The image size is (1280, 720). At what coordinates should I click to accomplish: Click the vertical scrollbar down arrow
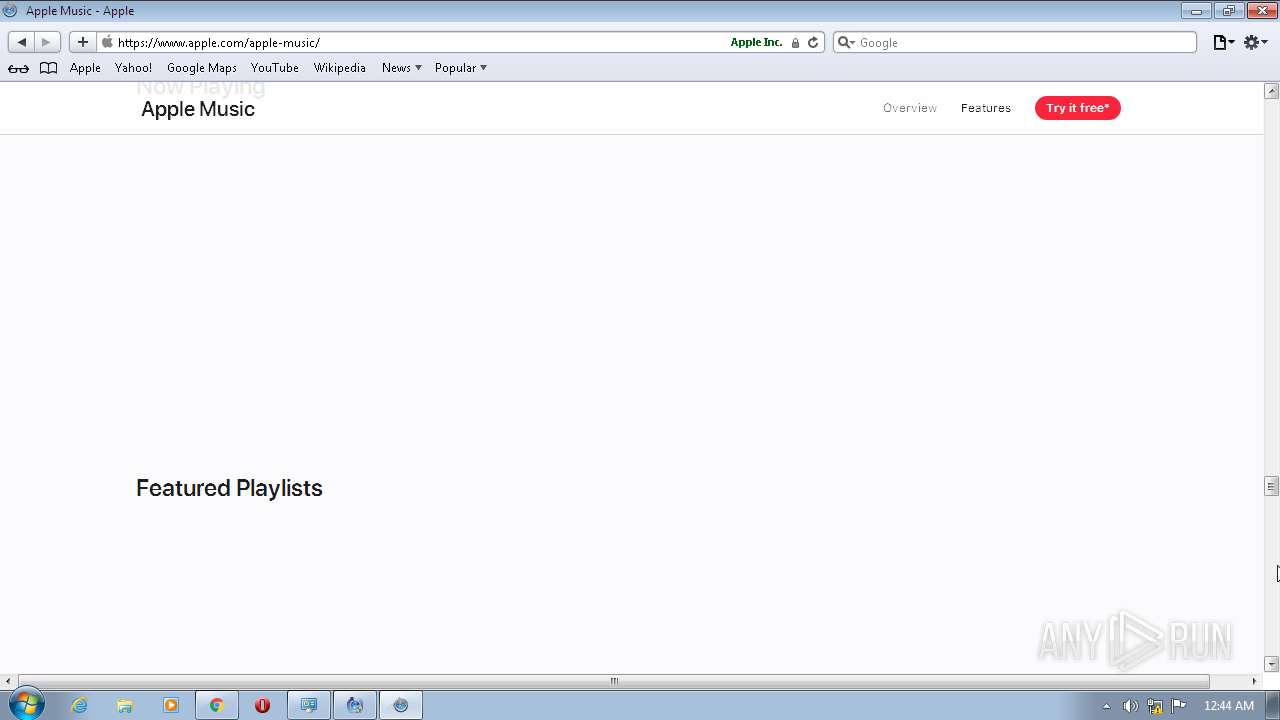coord(1272,664)
